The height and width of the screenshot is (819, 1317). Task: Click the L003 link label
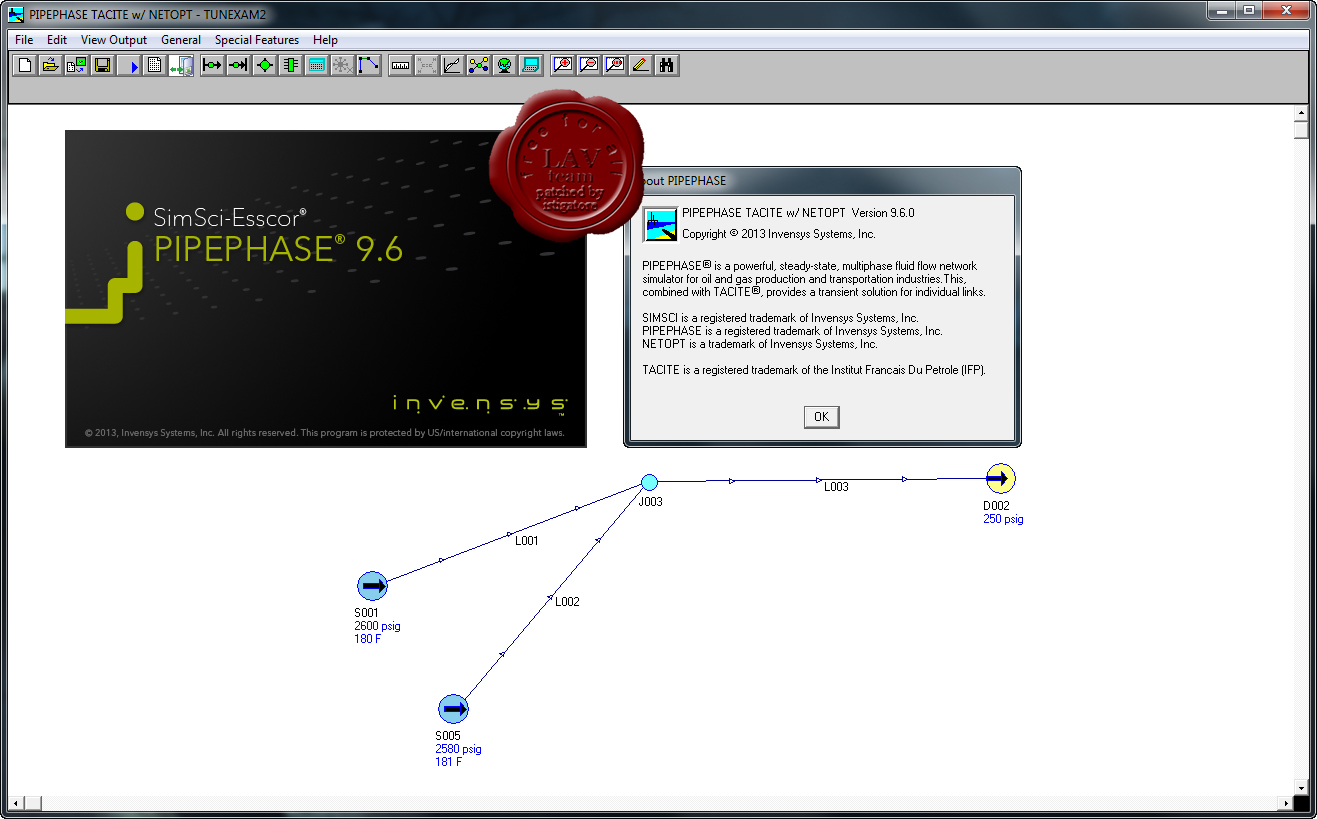click(836, 487)
